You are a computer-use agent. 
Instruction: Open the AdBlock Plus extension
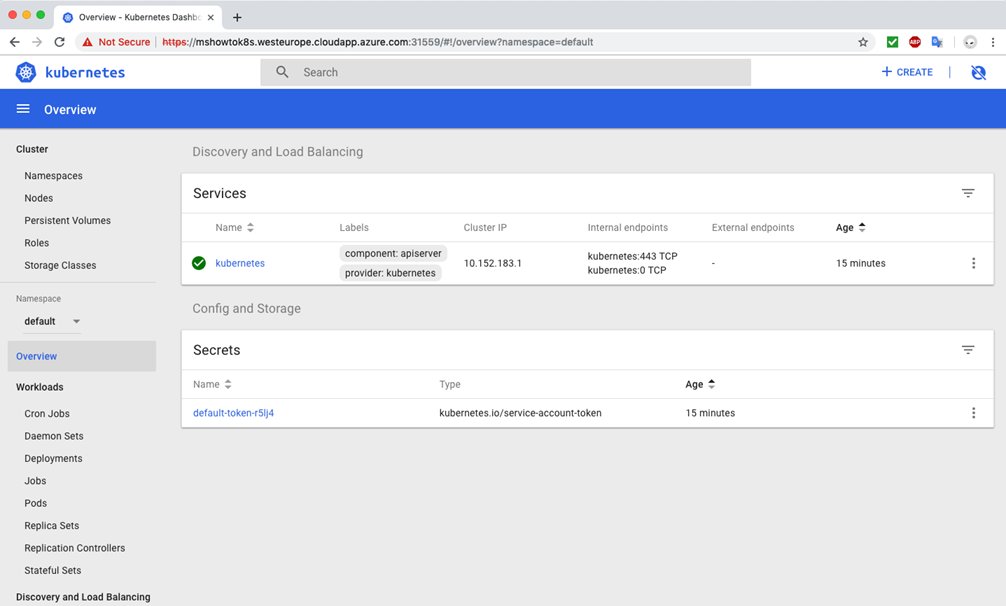pyautogui.click(x=915, y=42)
